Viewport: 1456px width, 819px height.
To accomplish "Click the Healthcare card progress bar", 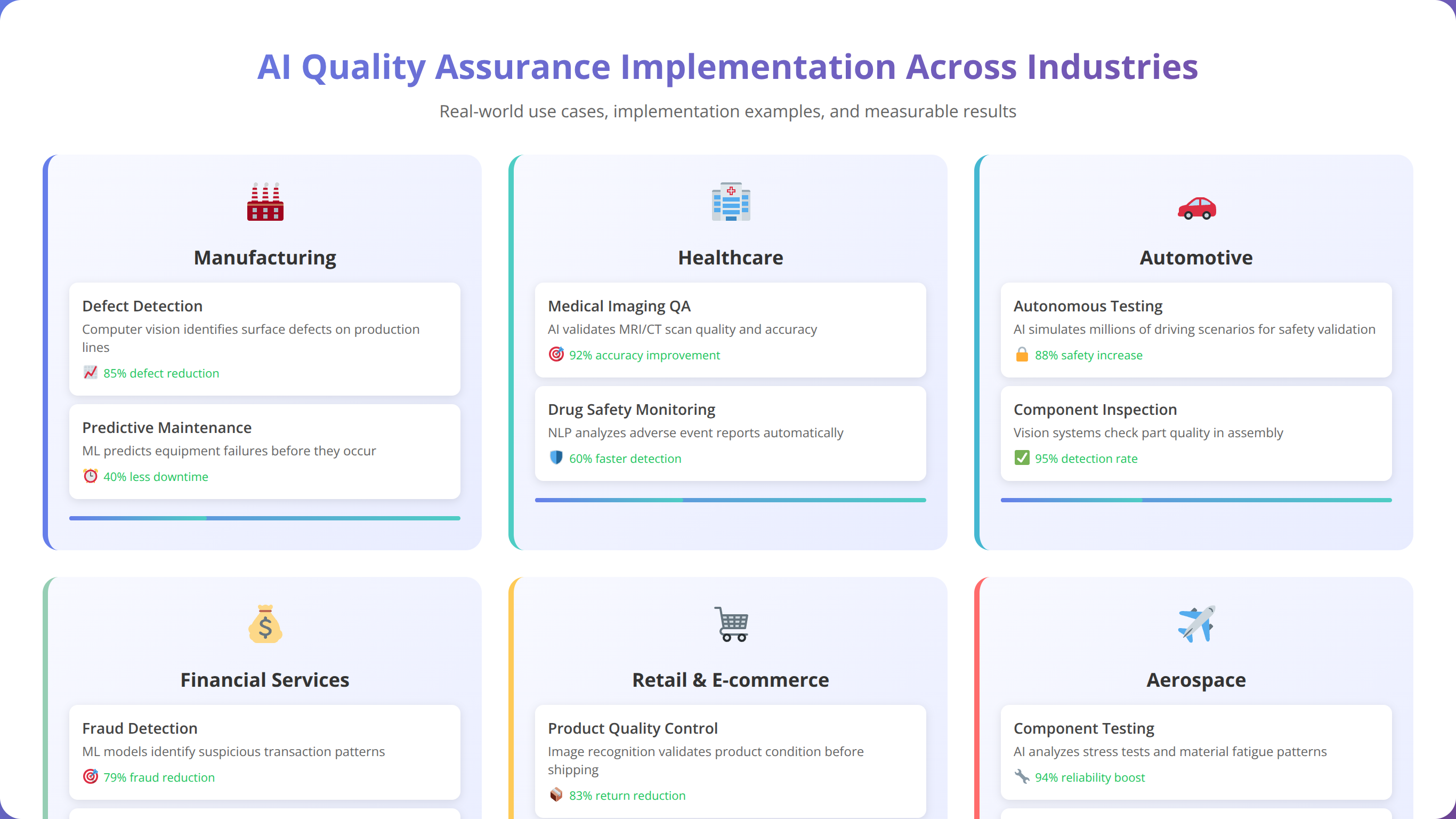I will (x=730, y=500).
